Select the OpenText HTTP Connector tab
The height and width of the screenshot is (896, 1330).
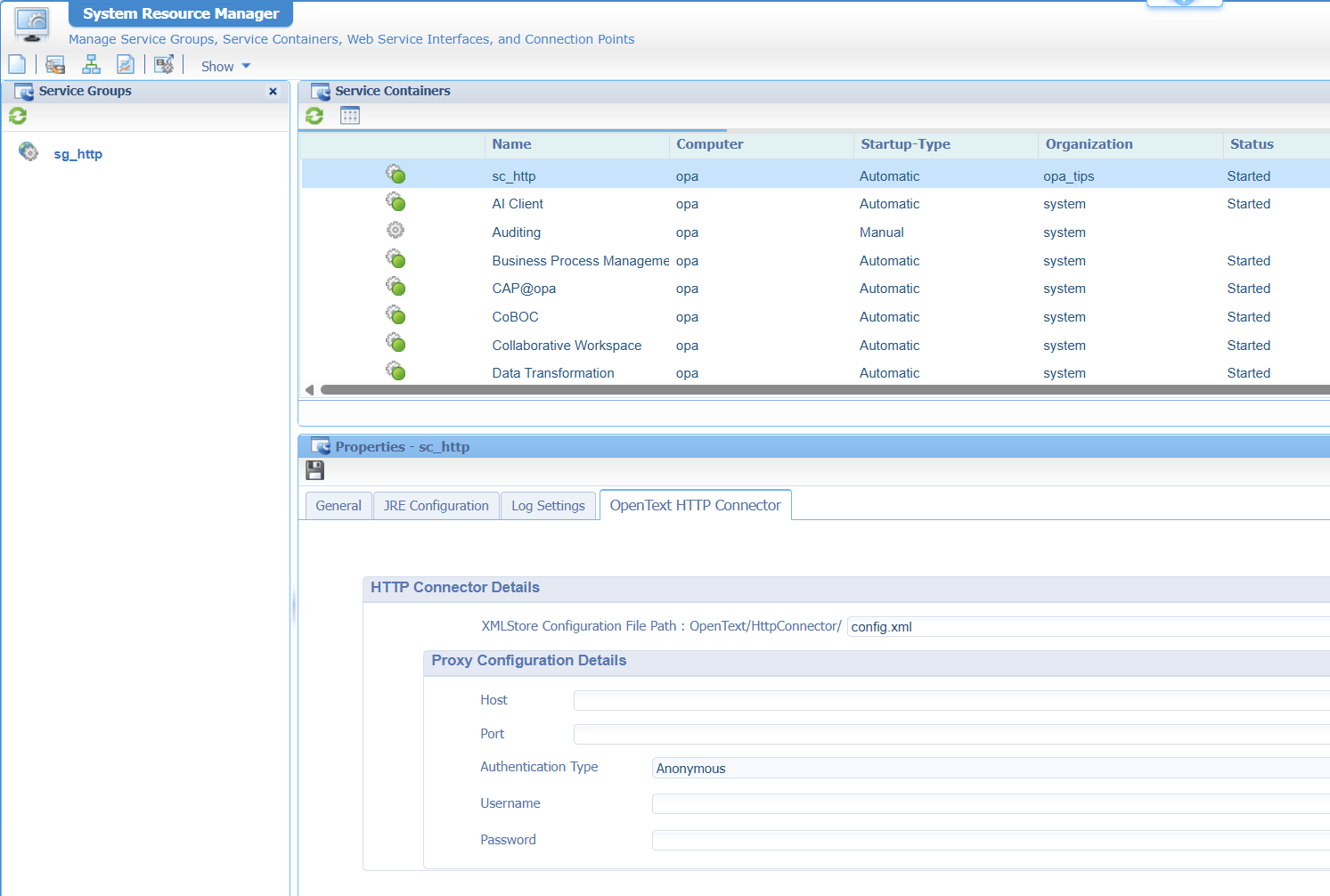click(x=696, y=505)
